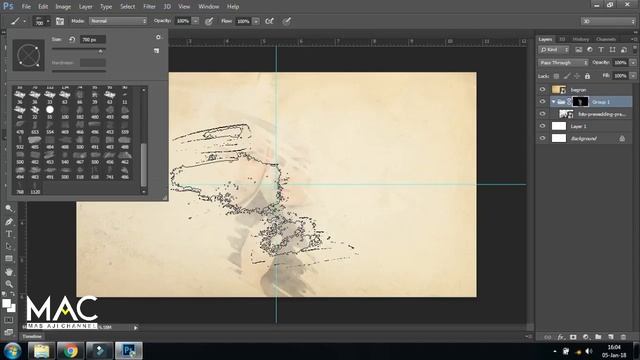Click the Lock all padlock icon

click(587, 76)
